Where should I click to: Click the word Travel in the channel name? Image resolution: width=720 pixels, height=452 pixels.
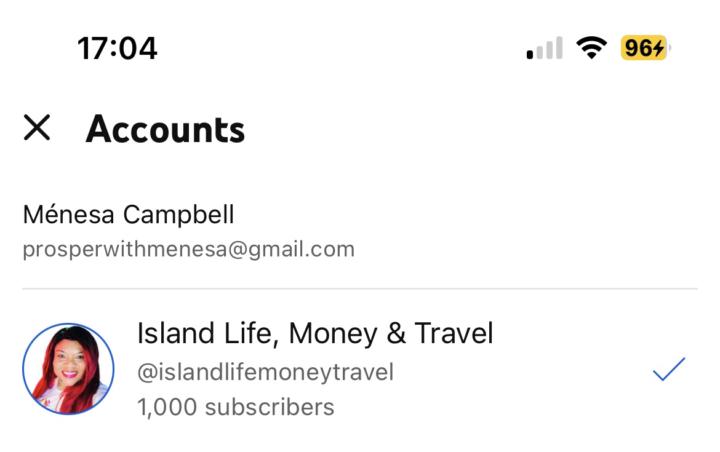pyautogui.click(x=453, y=333)
